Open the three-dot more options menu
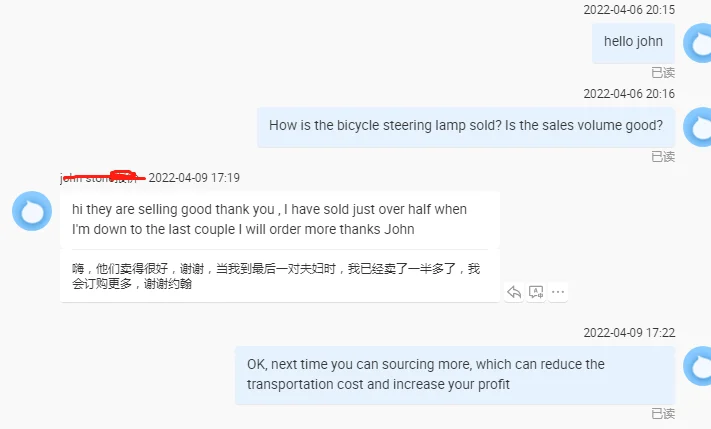Viewport: 711px width, 429px height. point(558,292)
